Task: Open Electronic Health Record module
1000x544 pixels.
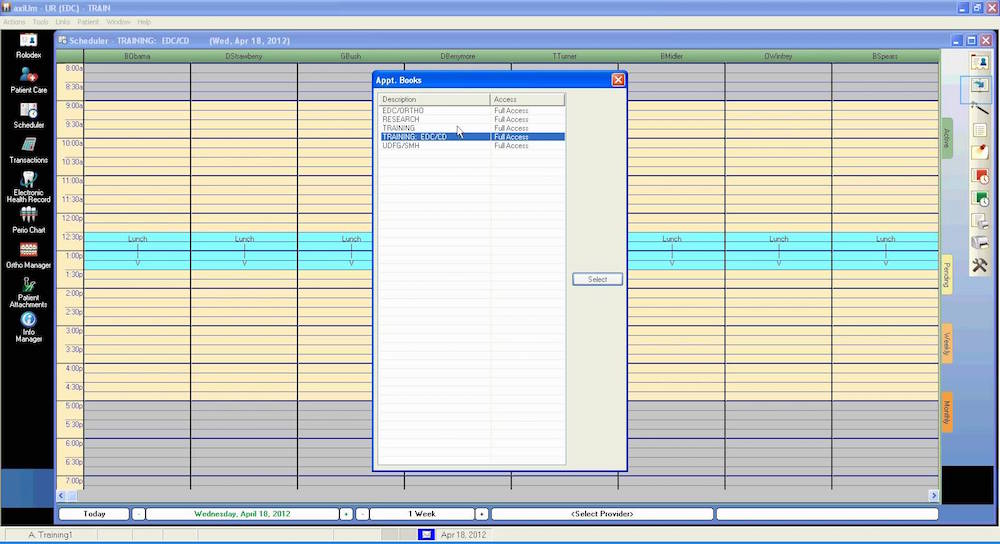Action: point(28,187)
